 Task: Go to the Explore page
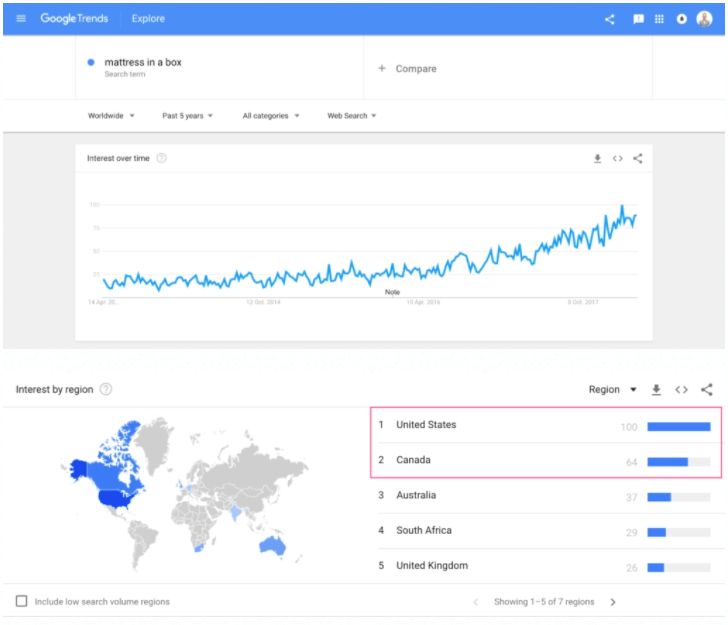[148, 19]
